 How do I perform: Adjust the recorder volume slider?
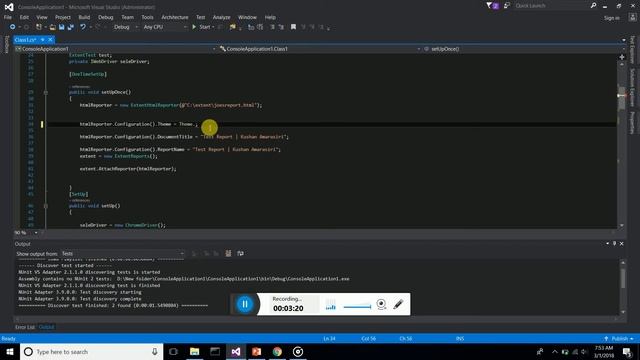357,307
